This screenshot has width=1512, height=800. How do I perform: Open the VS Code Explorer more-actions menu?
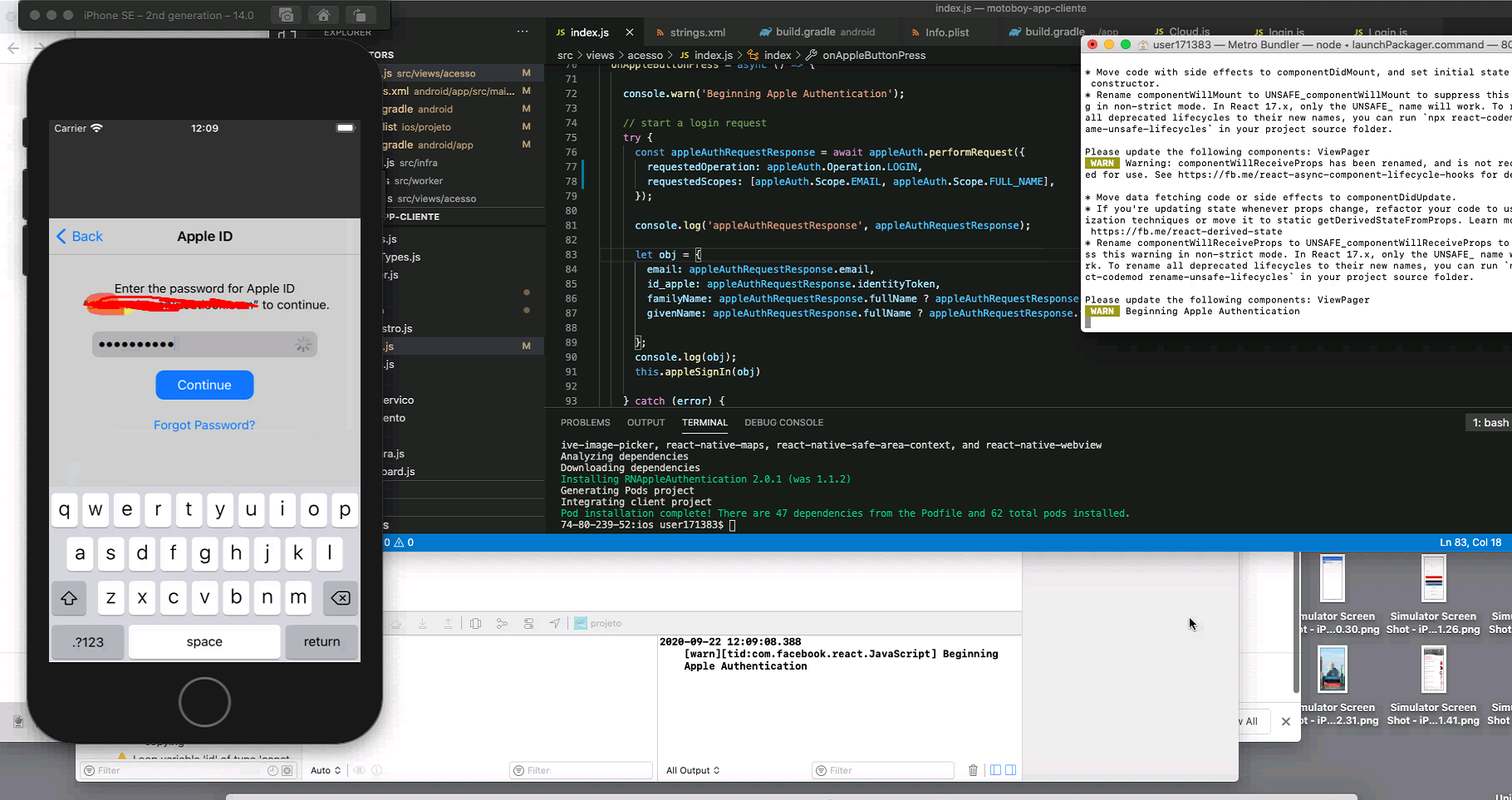[522, 32]
